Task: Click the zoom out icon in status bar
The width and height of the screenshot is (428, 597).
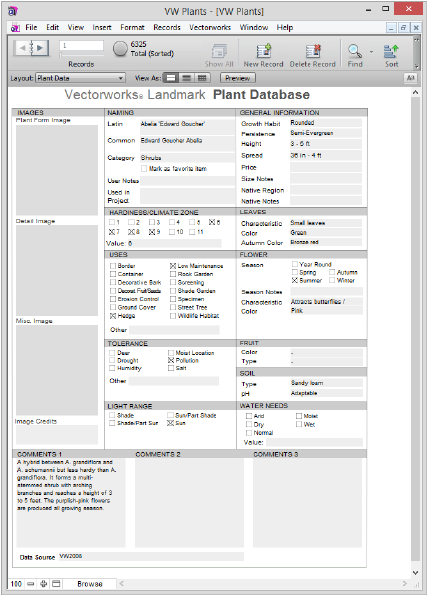Action: click(31, 584)
